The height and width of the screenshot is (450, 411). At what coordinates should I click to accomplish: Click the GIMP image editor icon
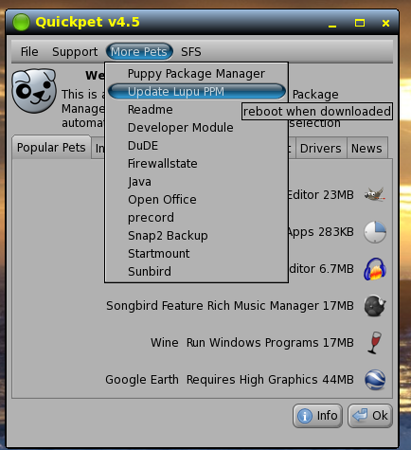[375, 194]
